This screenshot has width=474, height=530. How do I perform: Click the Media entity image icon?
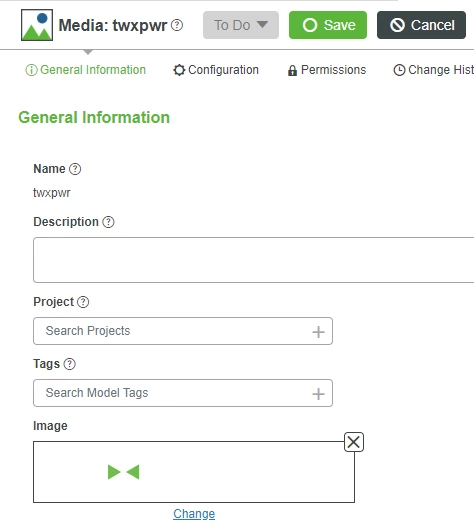point(37,25)
